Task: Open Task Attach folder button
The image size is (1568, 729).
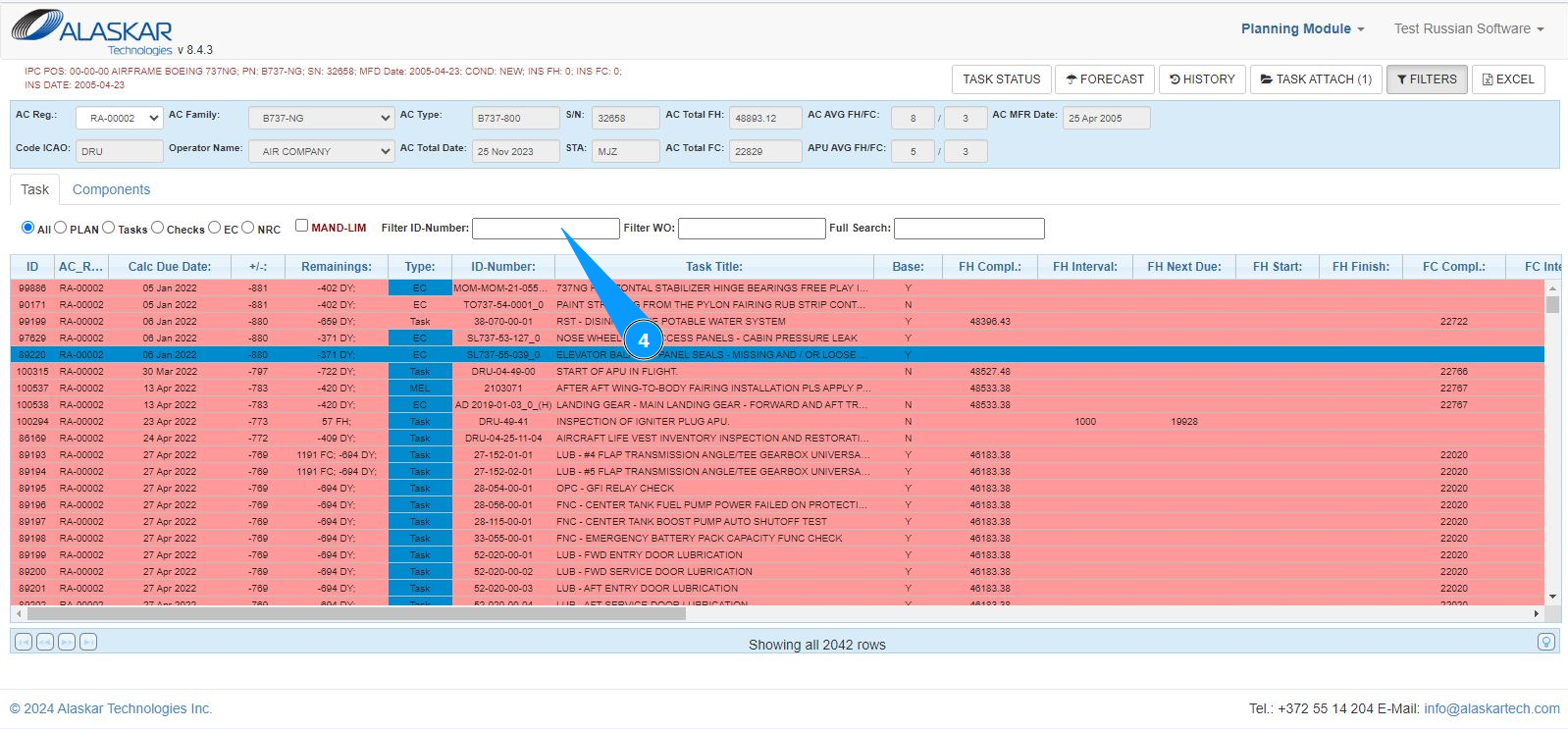Action: [1316, 79]
